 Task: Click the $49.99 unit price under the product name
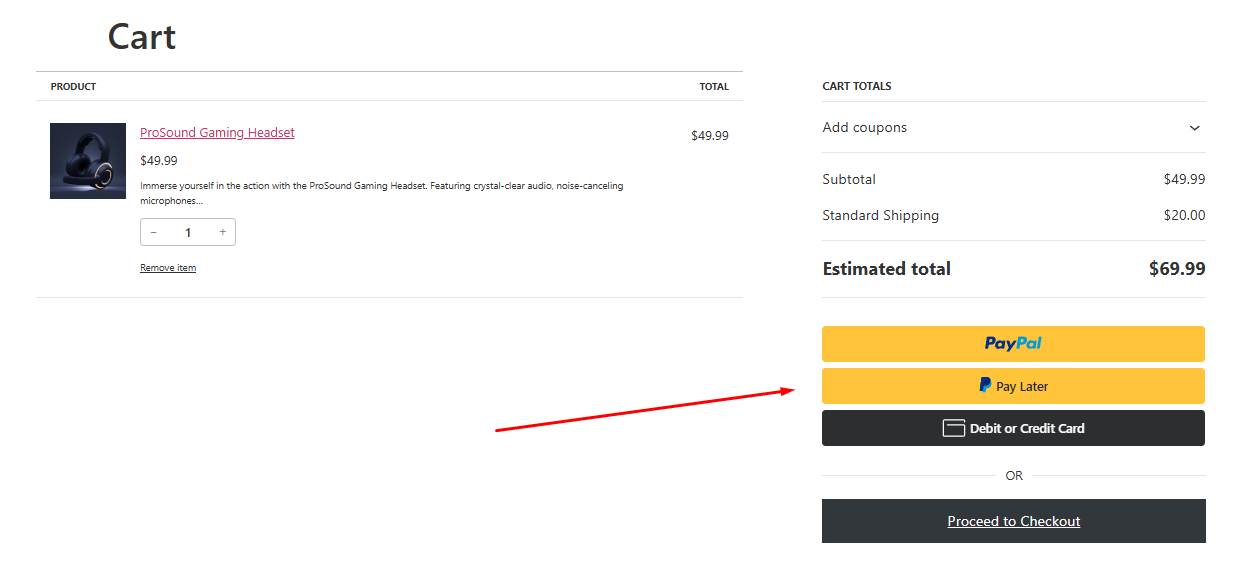(159, 160)
